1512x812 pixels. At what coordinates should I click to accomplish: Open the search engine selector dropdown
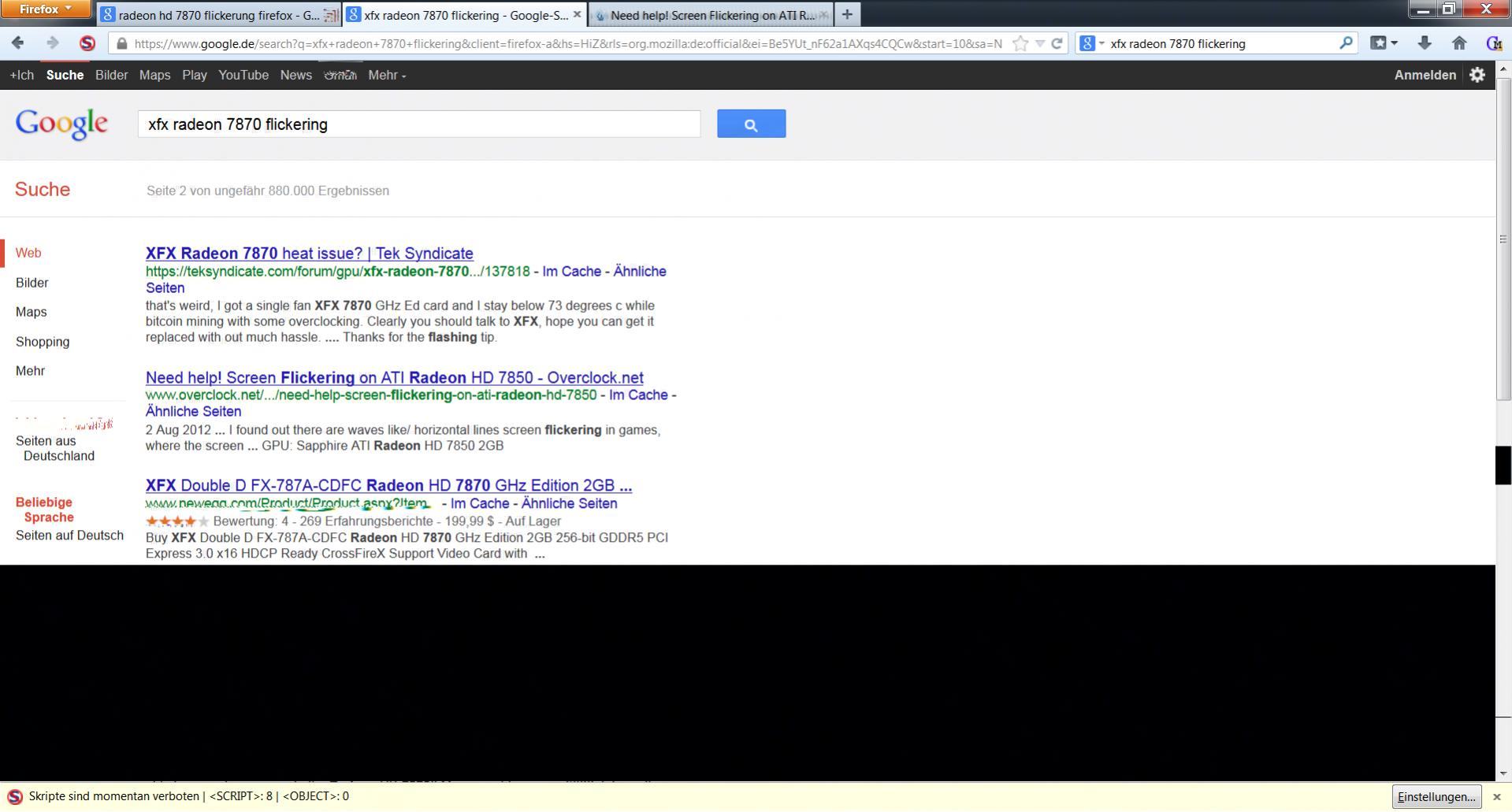coord(1090,43)
